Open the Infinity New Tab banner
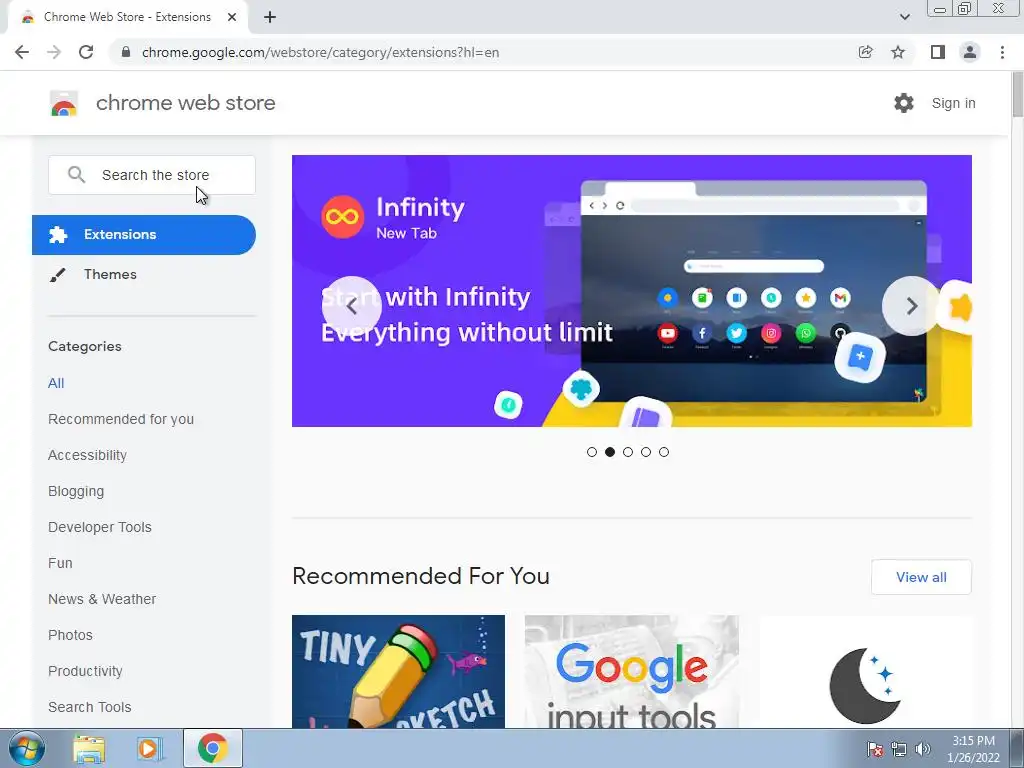The height and width of the screenshot is (768, 1024). [632, 291]
